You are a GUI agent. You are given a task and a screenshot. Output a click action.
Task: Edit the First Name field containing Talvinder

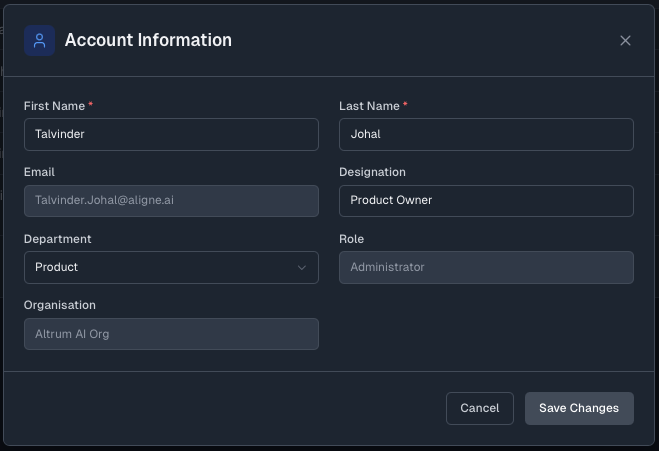pyautogui.click(x=171, y=135)
